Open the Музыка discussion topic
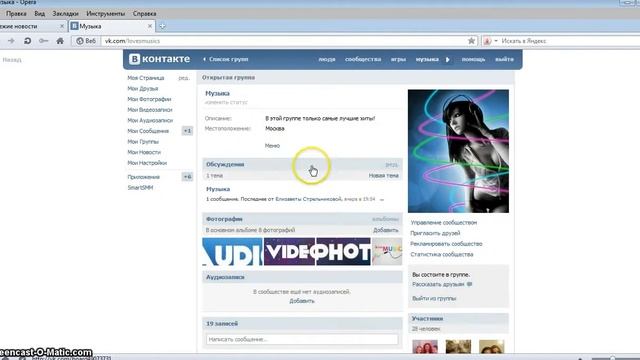Image resolution: width=640 pixels, height=360 pixels. tap(218, 189)
